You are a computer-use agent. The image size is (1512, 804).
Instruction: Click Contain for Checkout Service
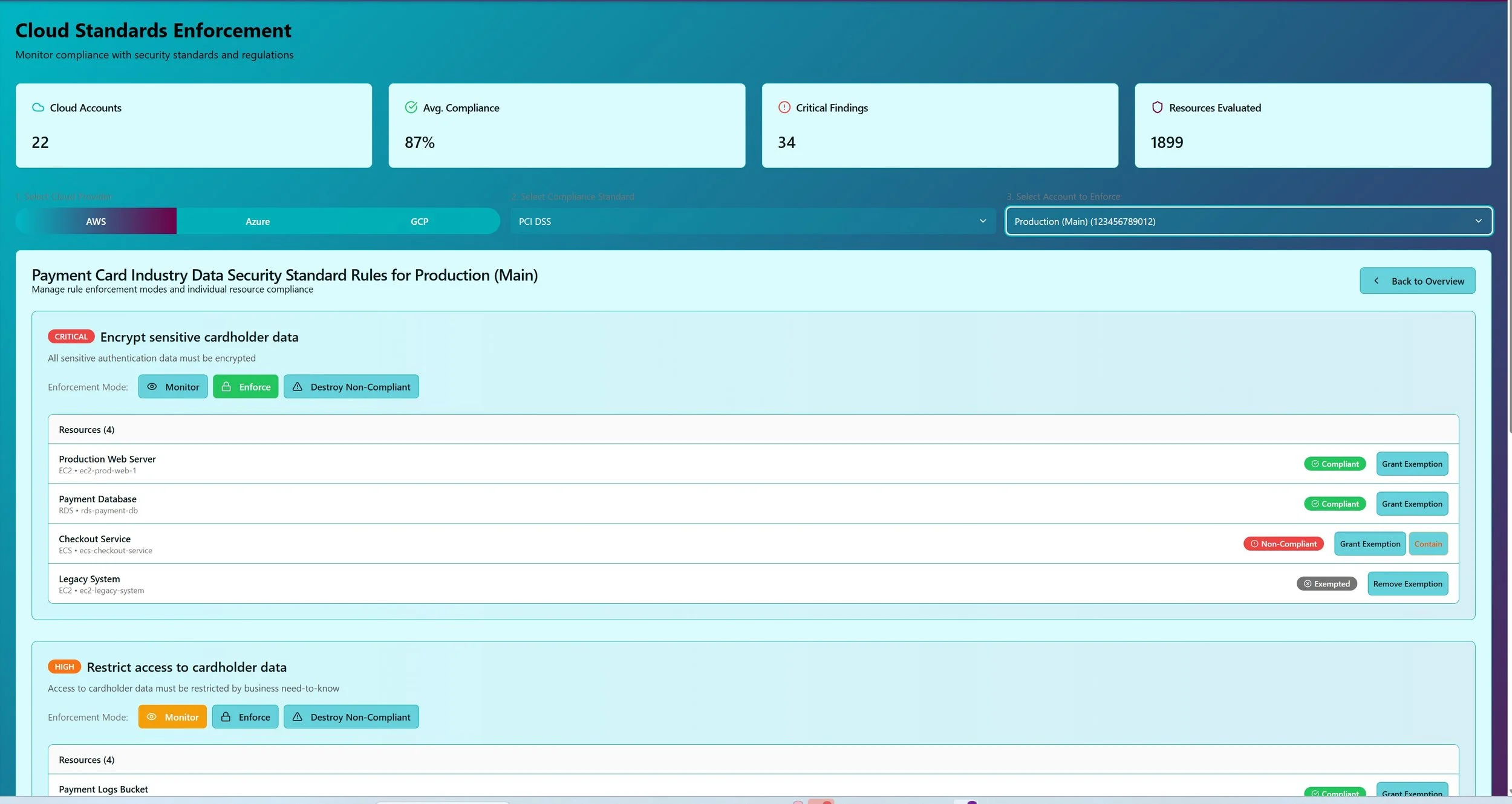pyautogui.click(x=1428, y=544)
